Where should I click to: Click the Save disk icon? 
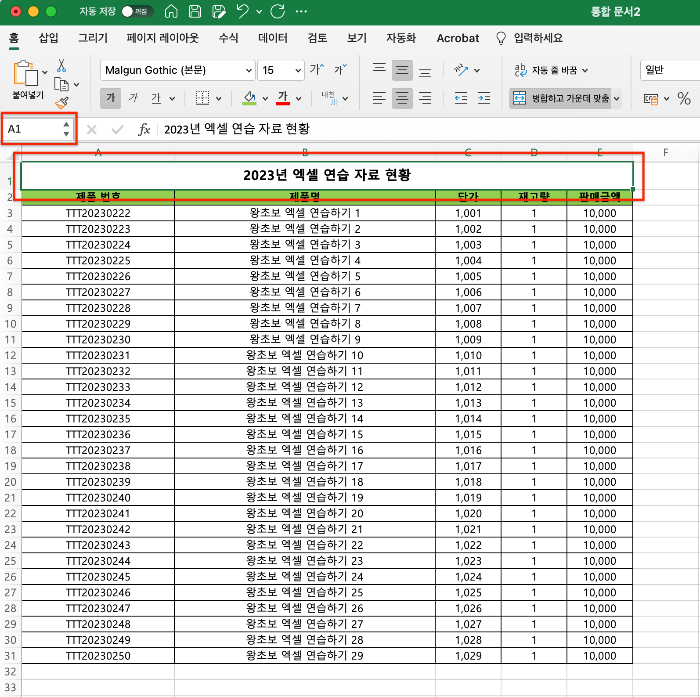point(195,11)
